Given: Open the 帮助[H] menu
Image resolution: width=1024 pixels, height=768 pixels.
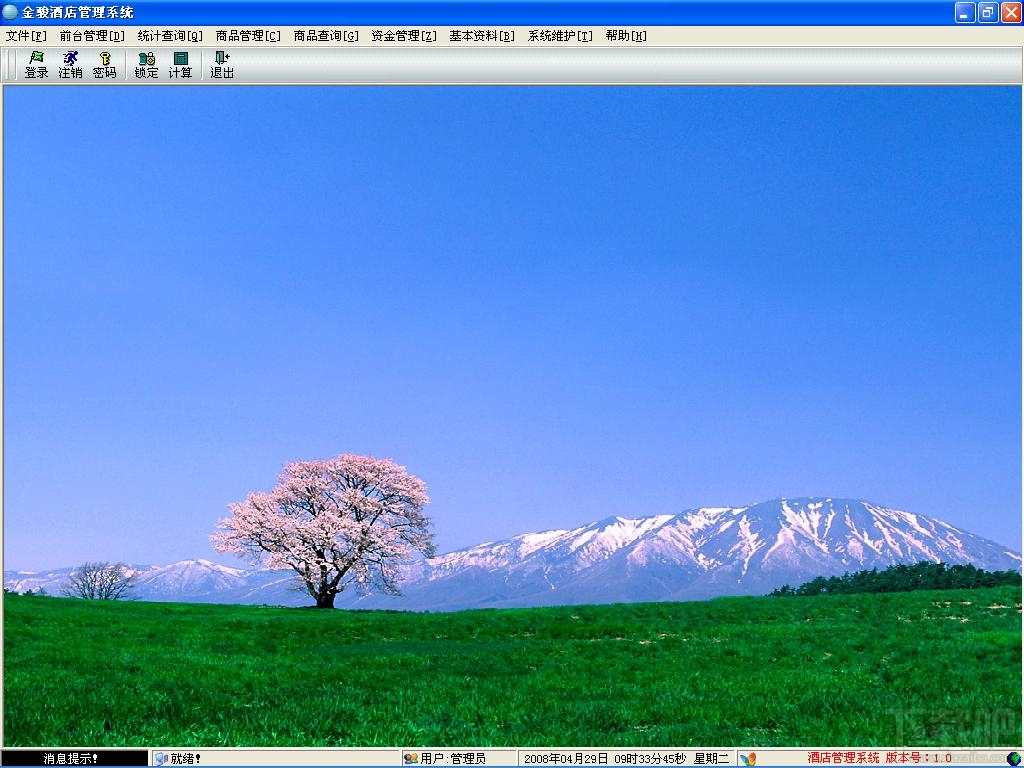Looking at the screenshot, I should pyautogui.click(x=626, y=36).
